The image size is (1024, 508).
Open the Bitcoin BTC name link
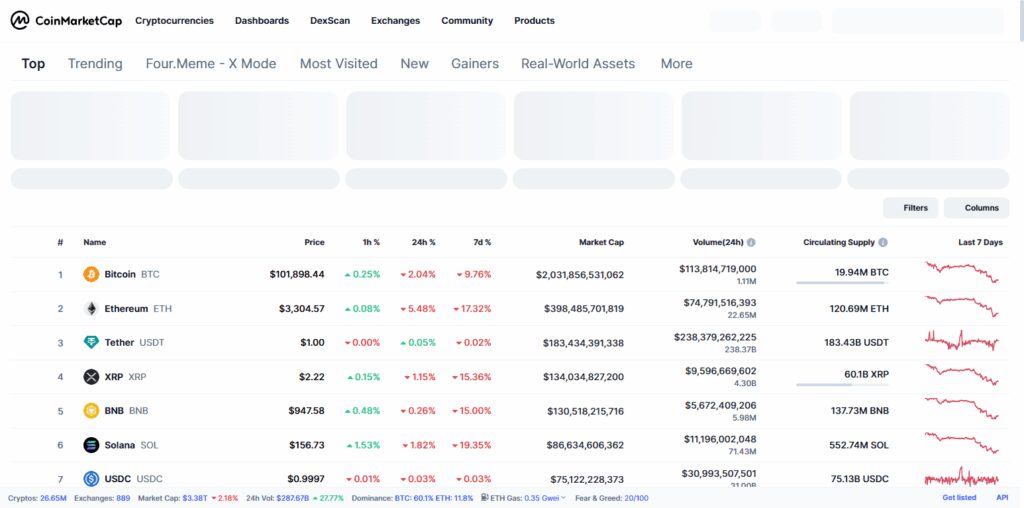coord(132,274)
